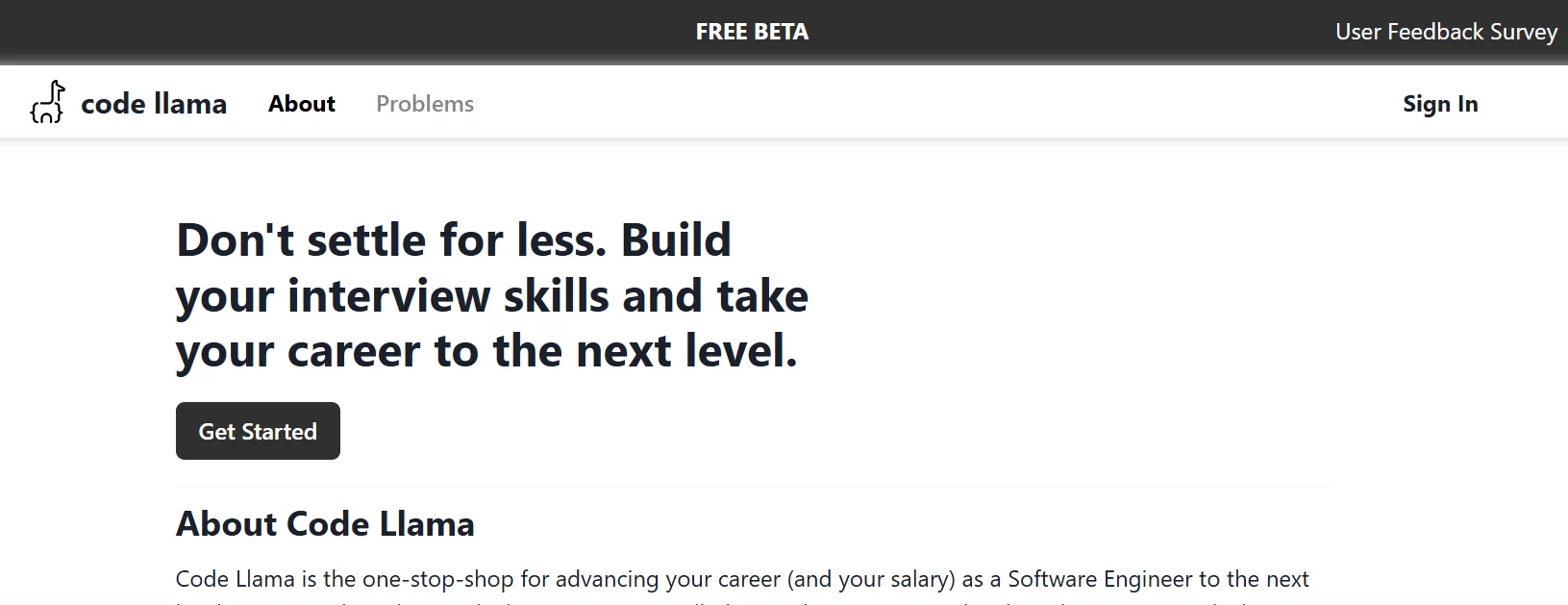This screenshot has width=1568, height=605.
Task: Select the "About Code Llama" heading
Action: pyautogui.click(x=325, y=524)
